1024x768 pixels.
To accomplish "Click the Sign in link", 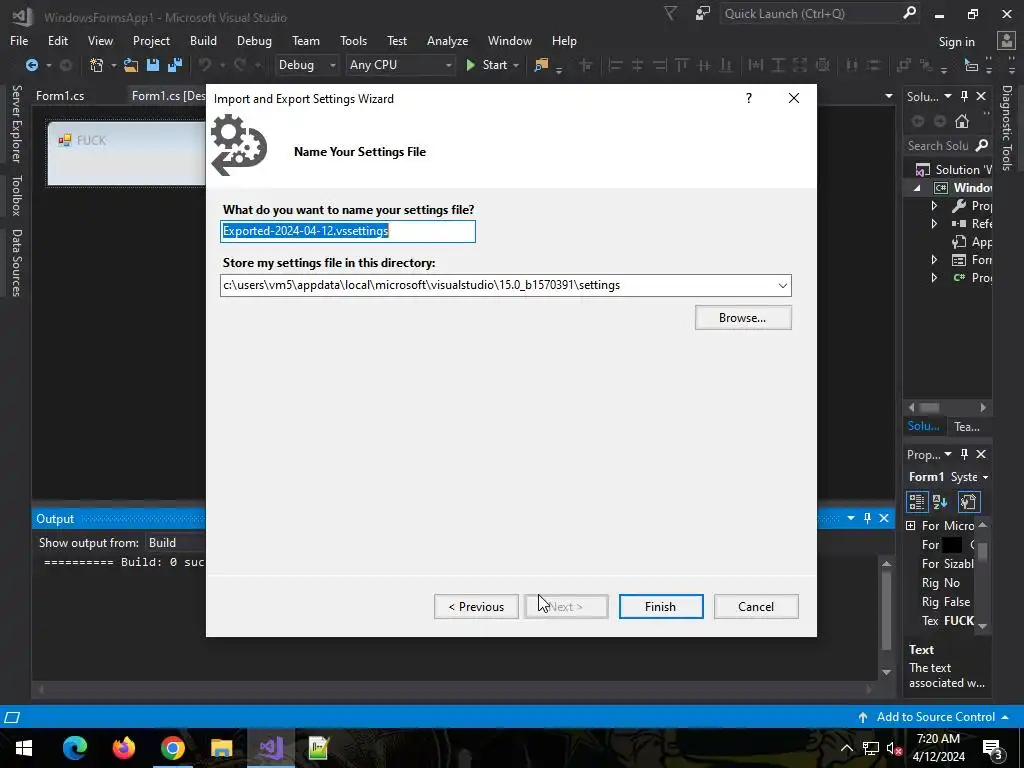I will 956,41.
